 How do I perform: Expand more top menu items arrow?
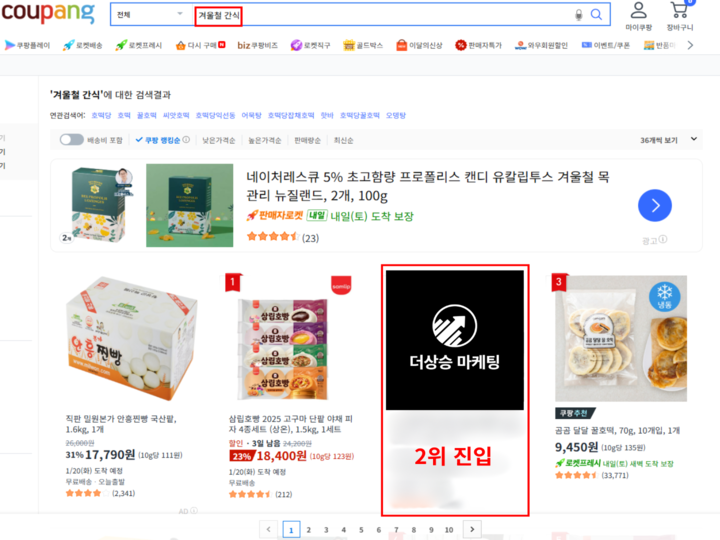coord(690,45)
